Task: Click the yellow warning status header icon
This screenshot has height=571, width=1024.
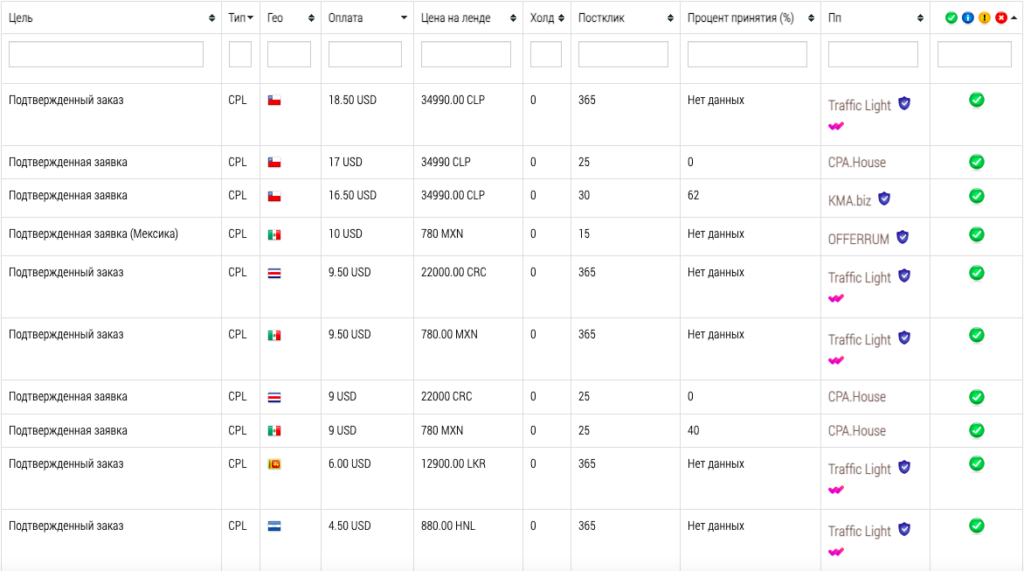Action: [x=984, y=18]
